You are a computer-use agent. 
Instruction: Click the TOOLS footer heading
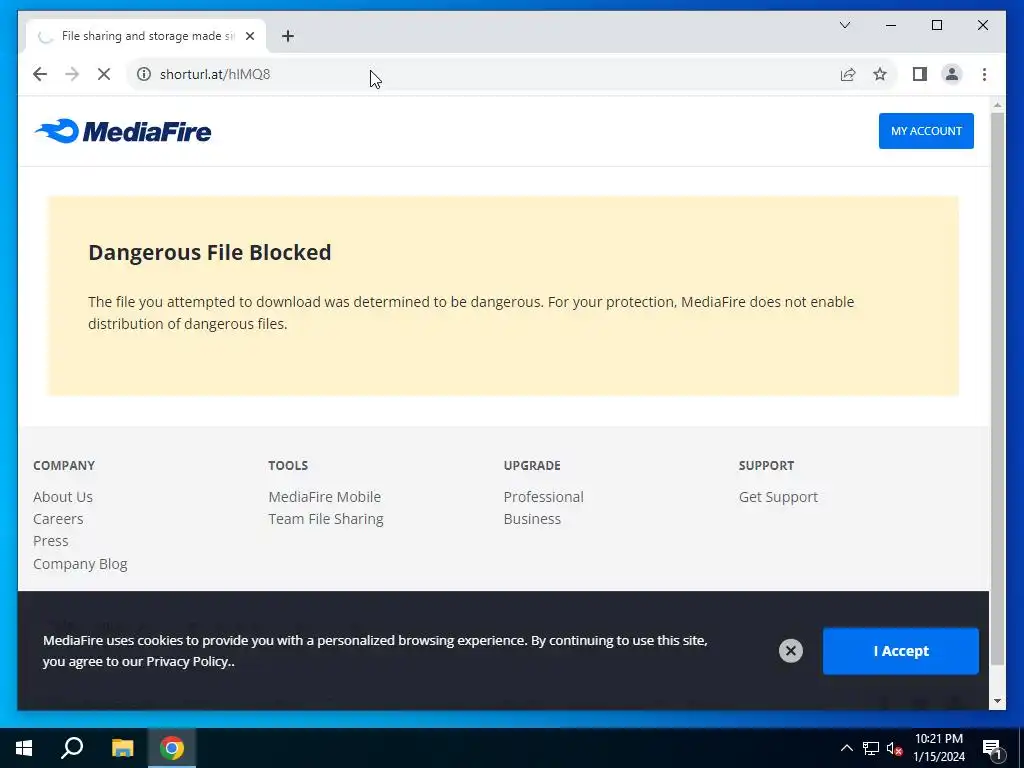pyautogui.click(x=288, y=466)
